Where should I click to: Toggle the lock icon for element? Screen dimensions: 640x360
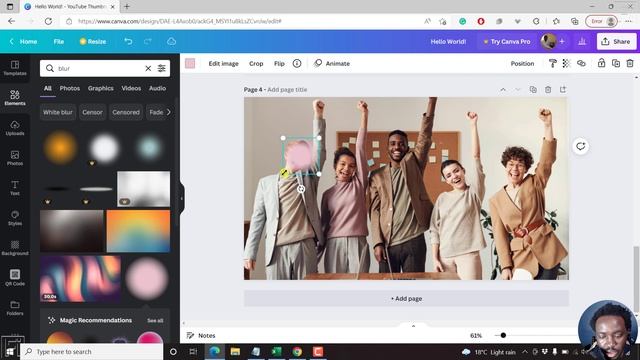[x=601, y=63]
